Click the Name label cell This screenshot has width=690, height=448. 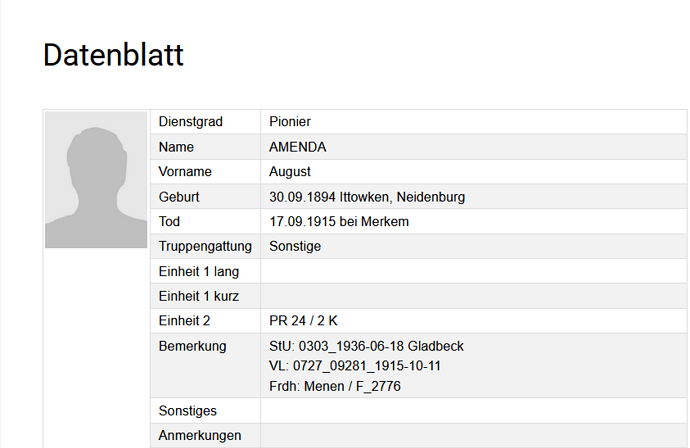[x=205, y=147]
